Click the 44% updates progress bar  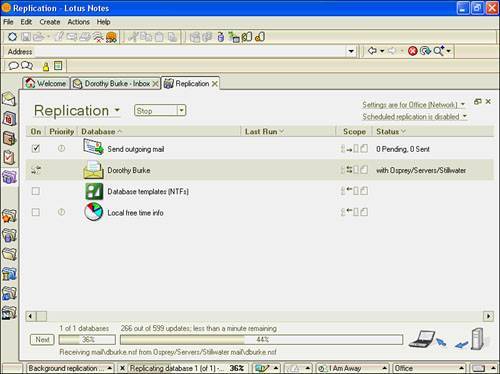[262, 340]
